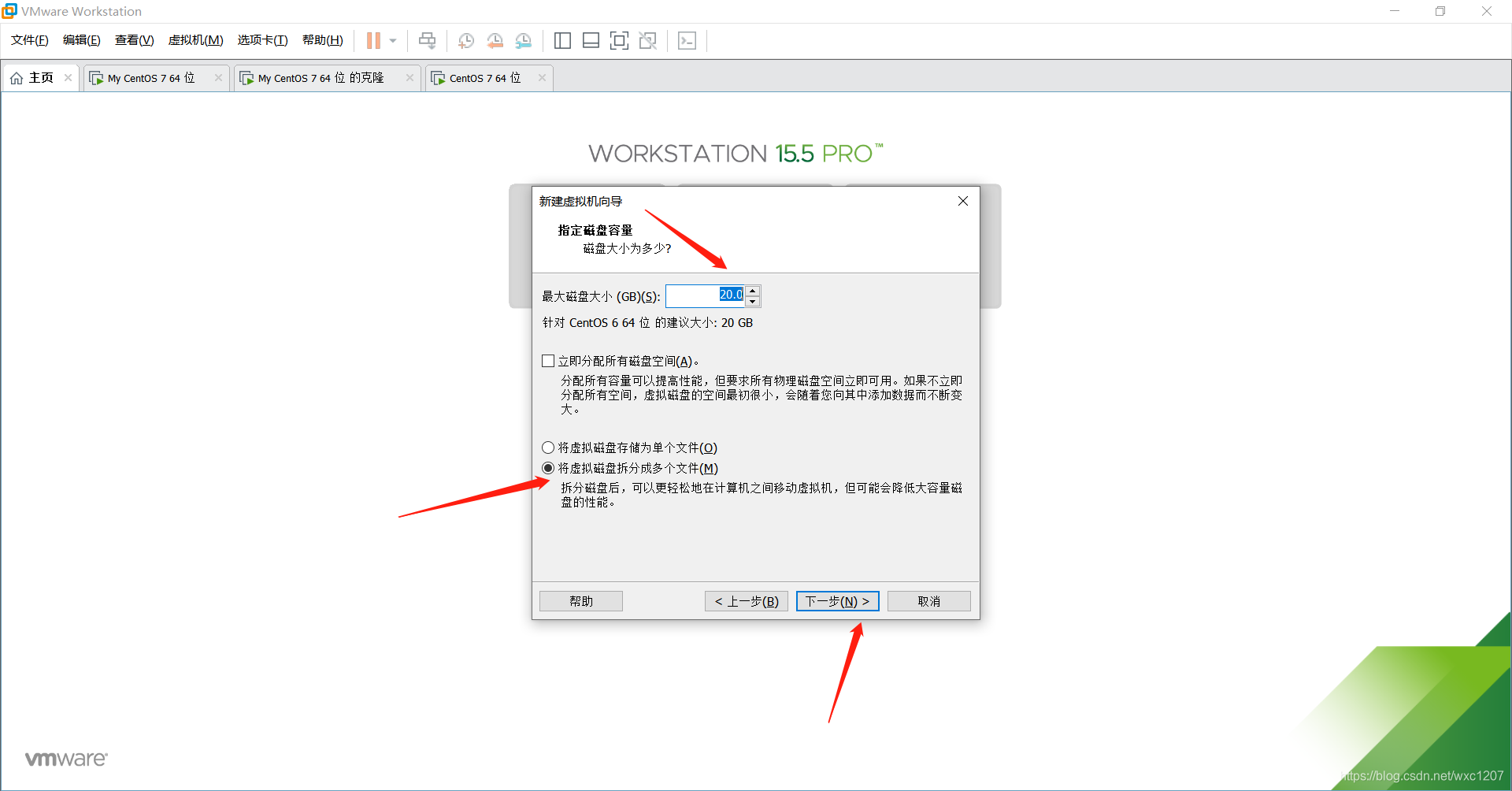The width and height of the screenshot is (1512, 791).
Task: Close the 主页 tab
Action: 69,77
